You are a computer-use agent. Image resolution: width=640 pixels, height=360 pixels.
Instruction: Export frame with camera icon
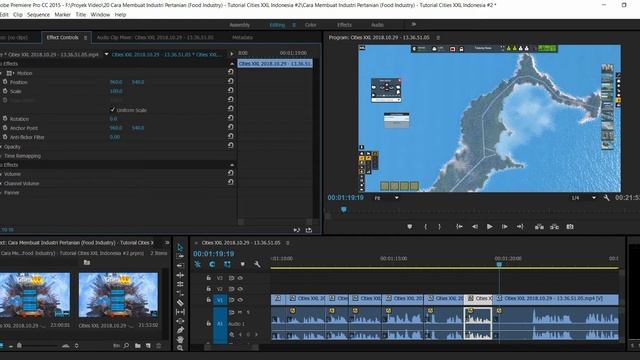[x=570, y=227]
